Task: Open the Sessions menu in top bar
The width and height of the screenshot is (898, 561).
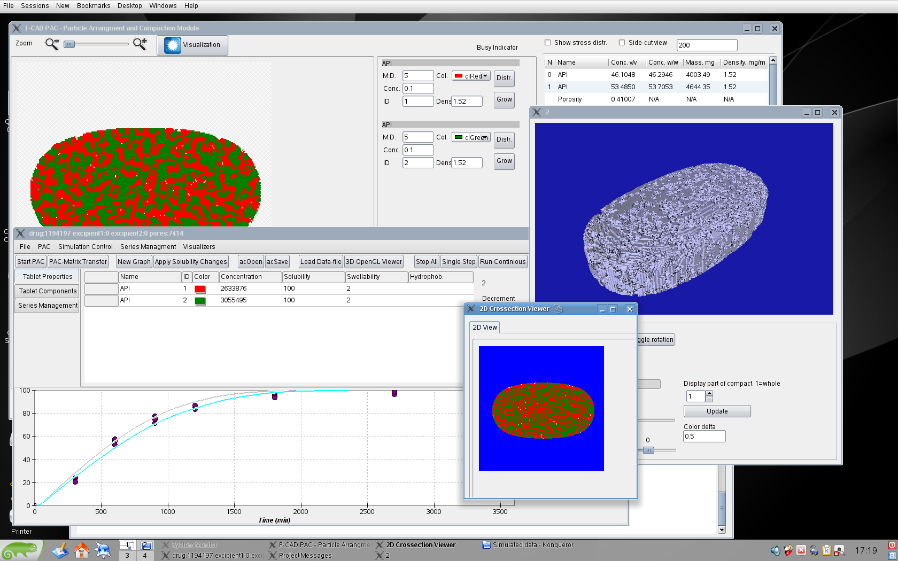Action: (x=34, y=5)
